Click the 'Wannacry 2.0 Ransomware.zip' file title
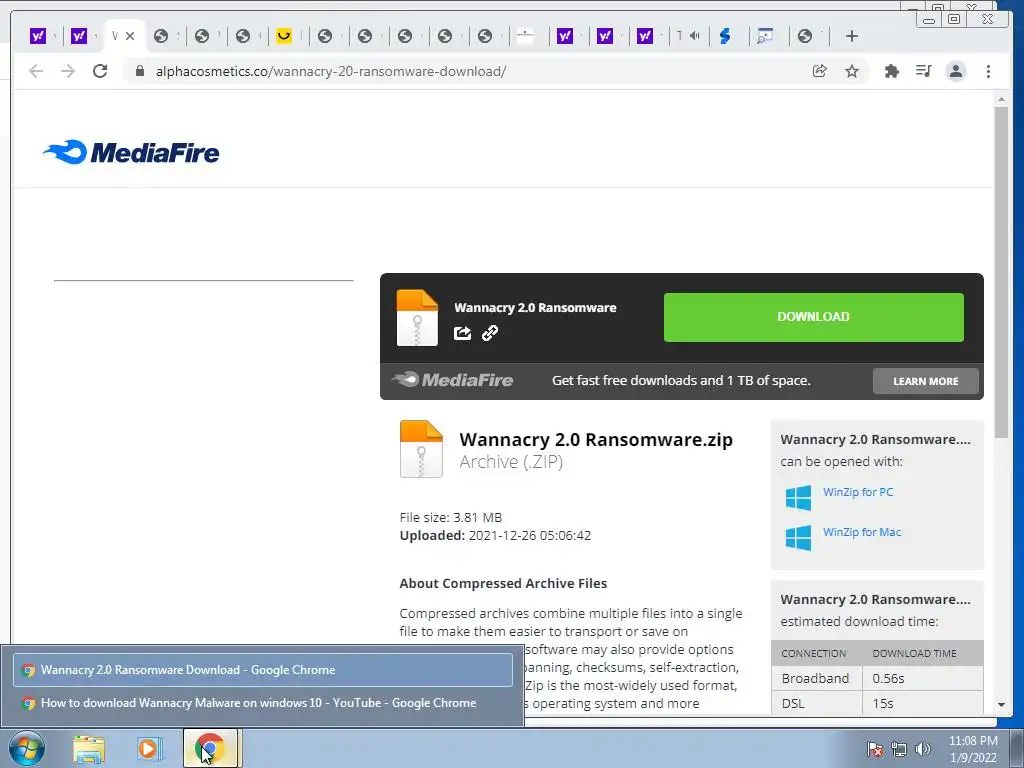This screenshot has width=1024, height=768. pos(596,439)
